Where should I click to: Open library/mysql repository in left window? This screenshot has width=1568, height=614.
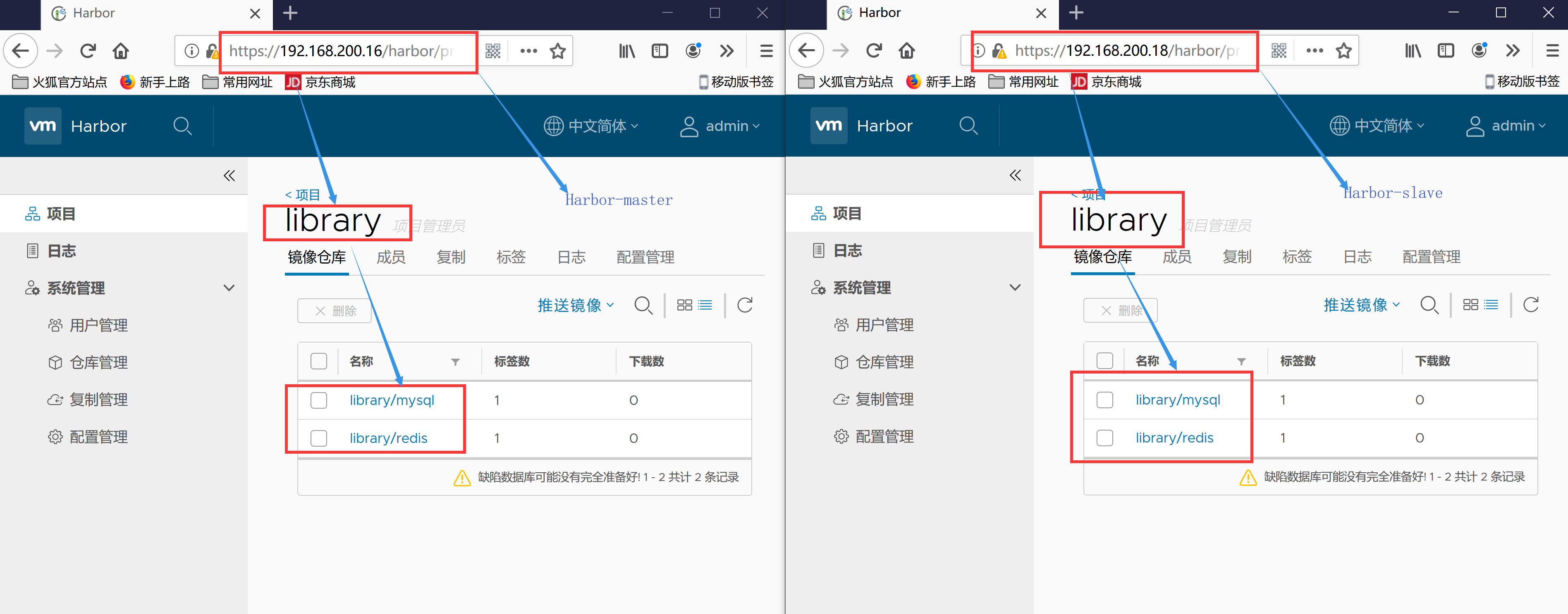pyautogui.click(x=392, y=400)
